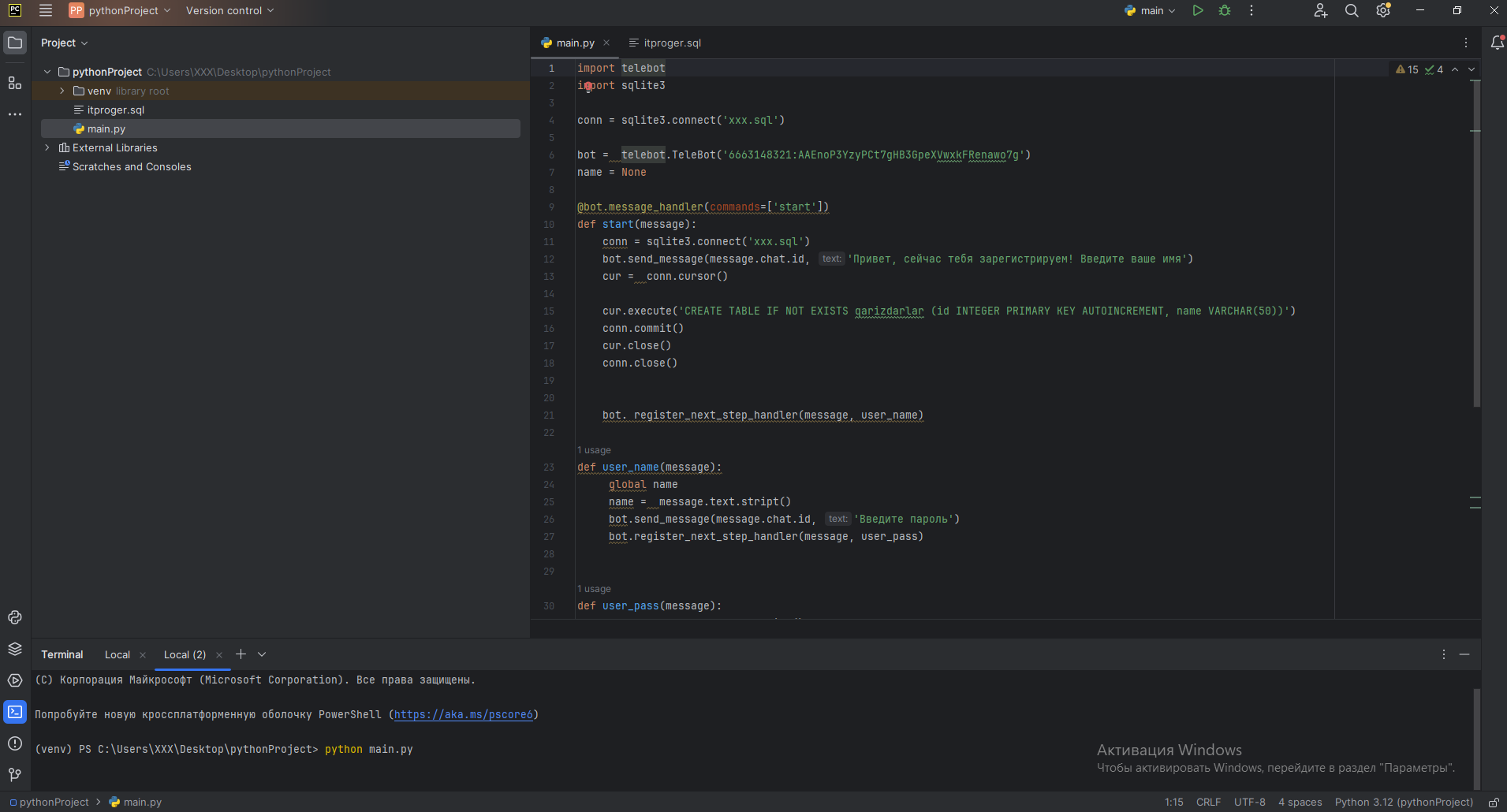Image resolution: width=1507 pixels, height=812 pixels.
Task: Debug the 'main' configuration
Action: click(x=1225, y=11)
